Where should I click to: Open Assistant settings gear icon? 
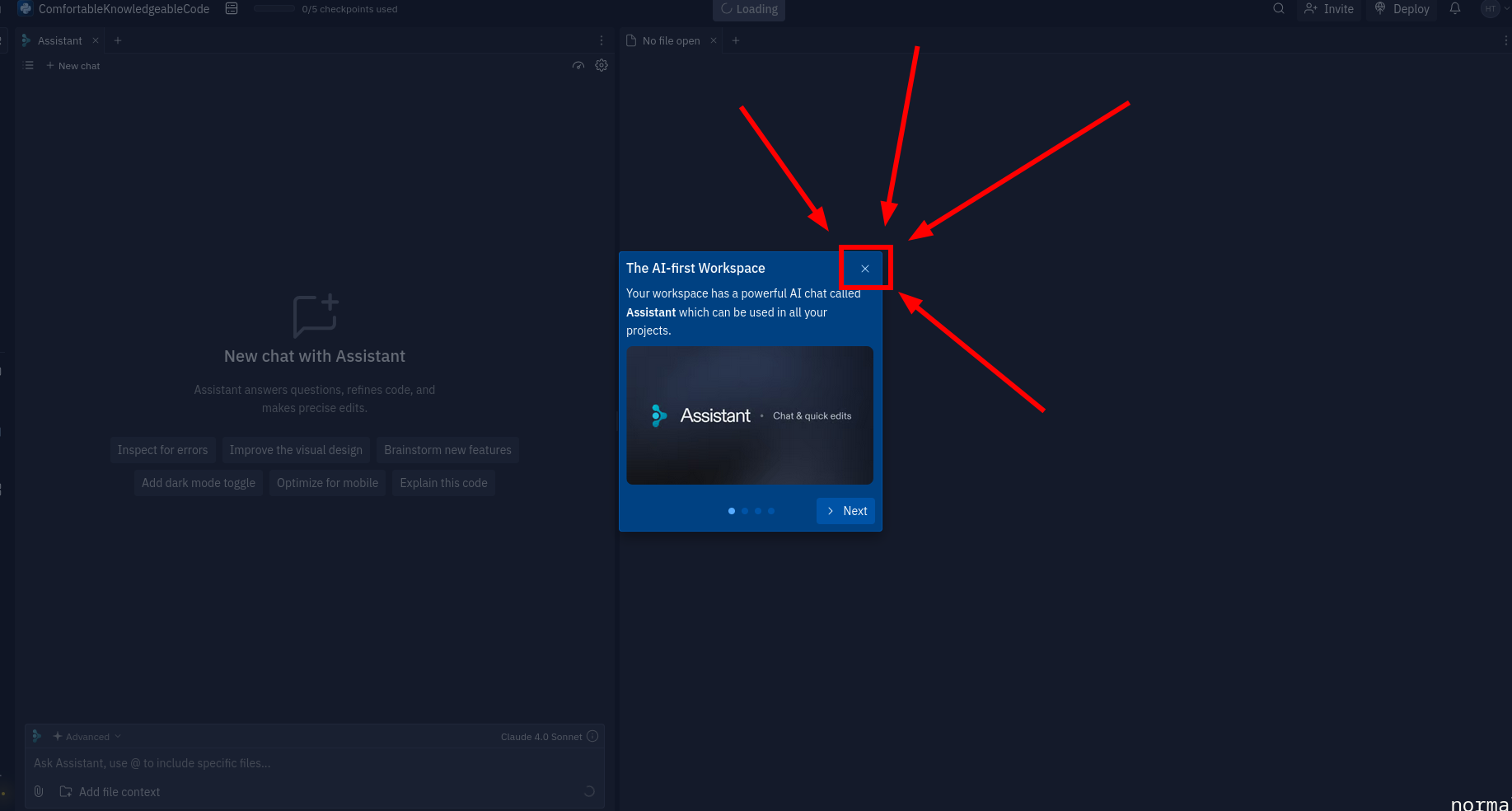click(x=602, y=66)
